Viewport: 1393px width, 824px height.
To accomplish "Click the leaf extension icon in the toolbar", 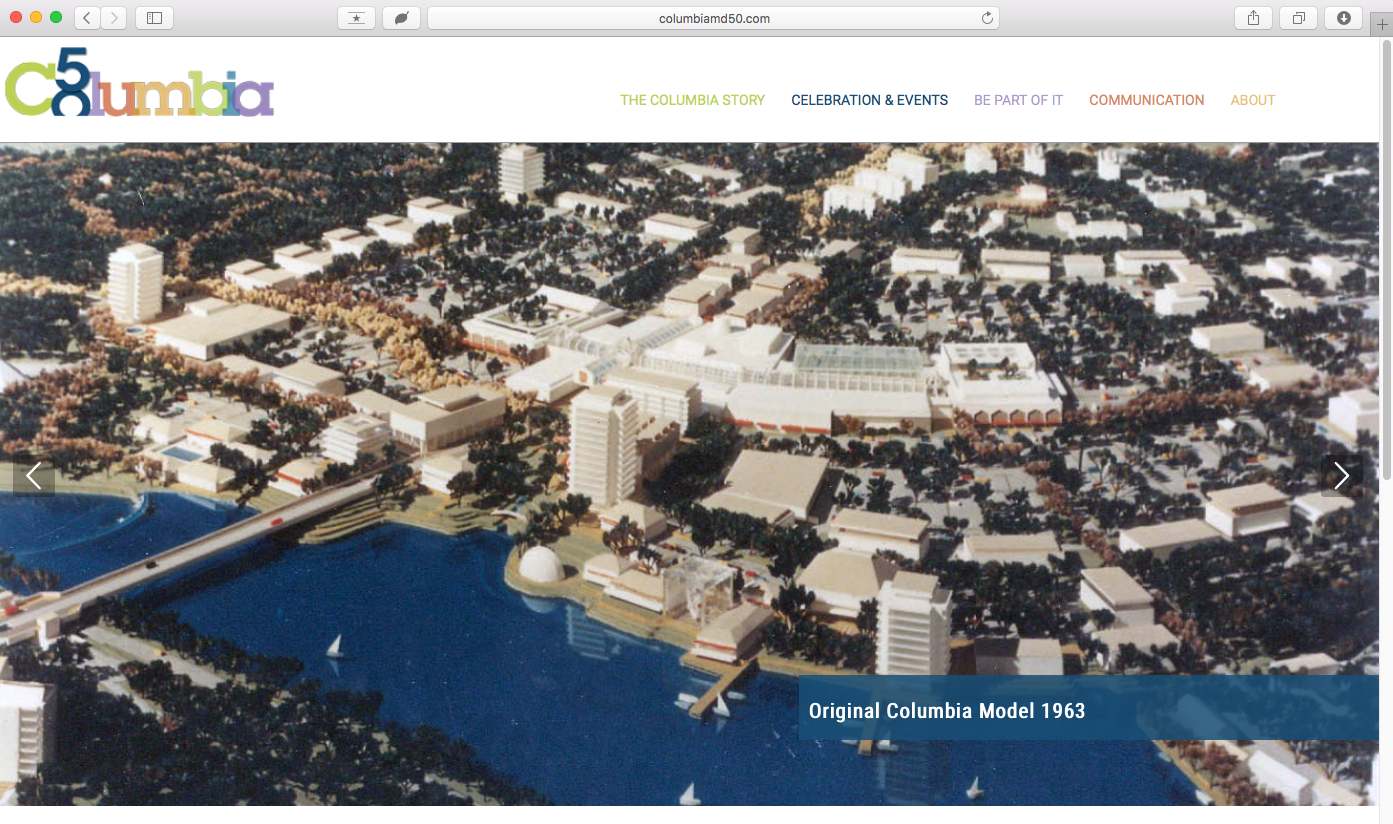I will [x=401, y=18].
